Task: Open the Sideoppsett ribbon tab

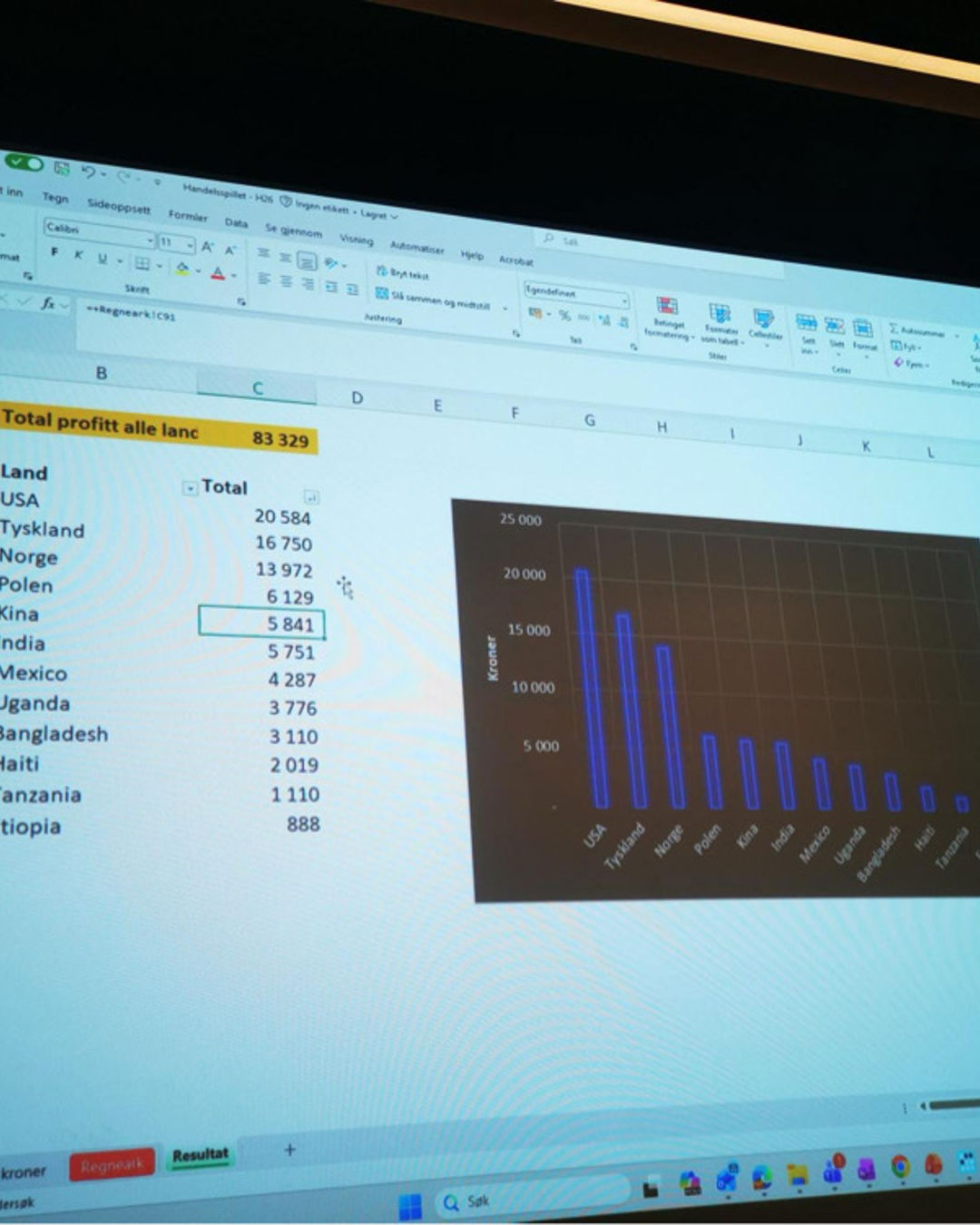Action: [119, 205]
